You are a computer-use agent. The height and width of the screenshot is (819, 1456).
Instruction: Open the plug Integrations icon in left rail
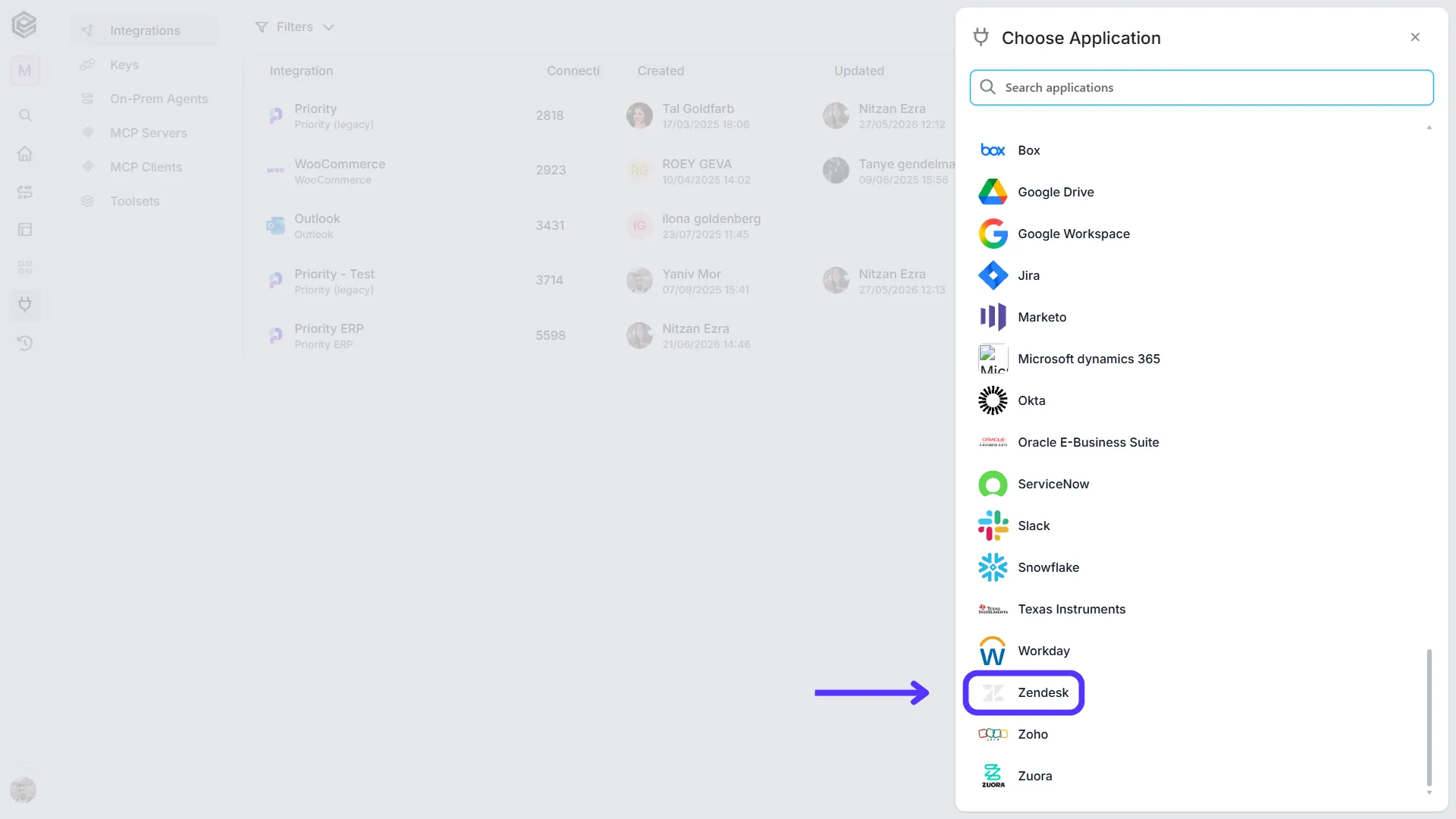[25, 305]
